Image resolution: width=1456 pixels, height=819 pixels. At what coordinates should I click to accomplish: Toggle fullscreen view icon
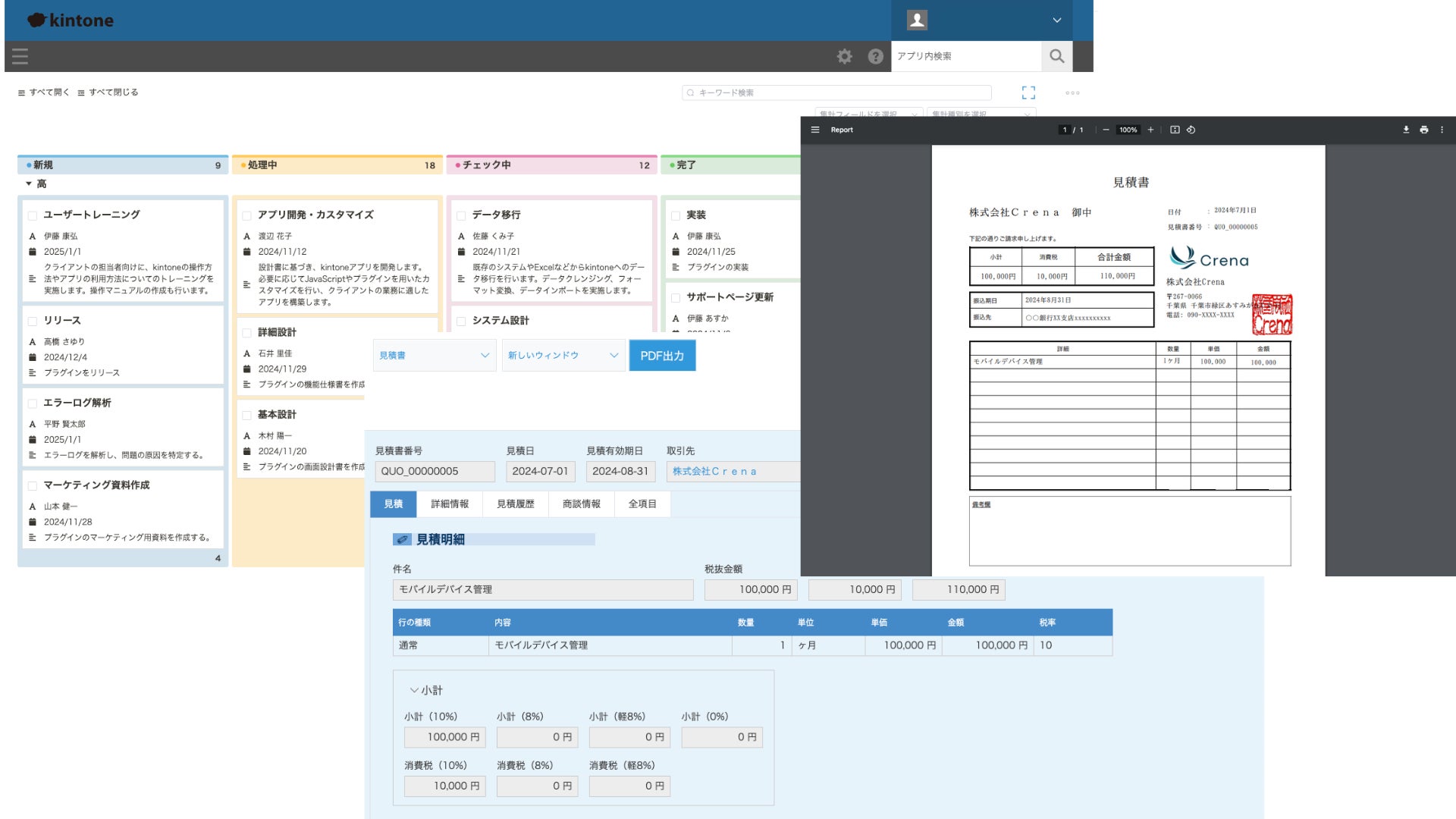tap(1028, 93)
